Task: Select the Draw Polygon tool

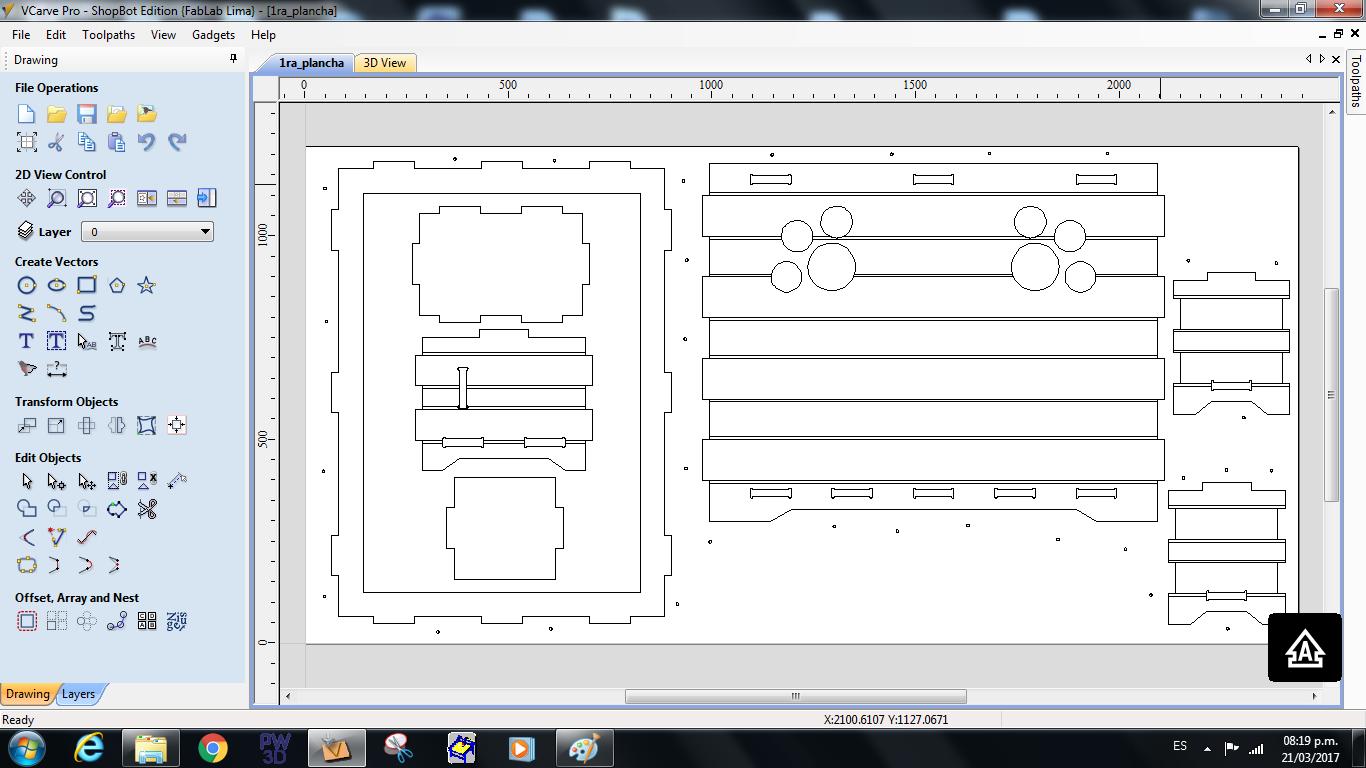Action: (117, 286)
